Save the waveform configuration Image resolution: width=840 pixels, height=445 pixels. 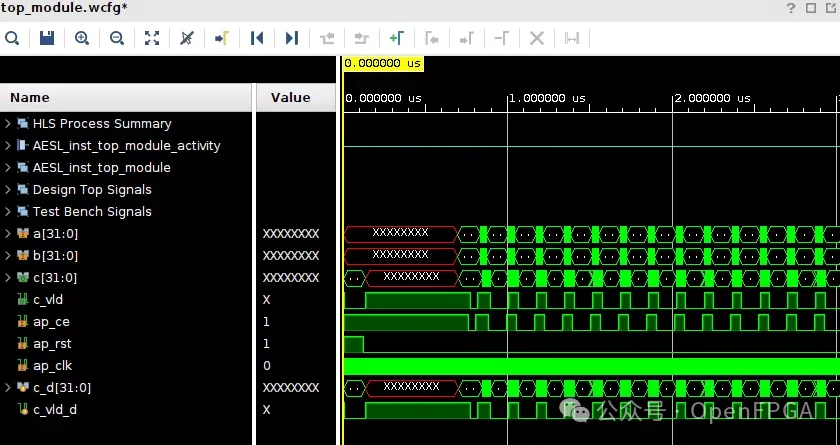[x=47, y=38]
